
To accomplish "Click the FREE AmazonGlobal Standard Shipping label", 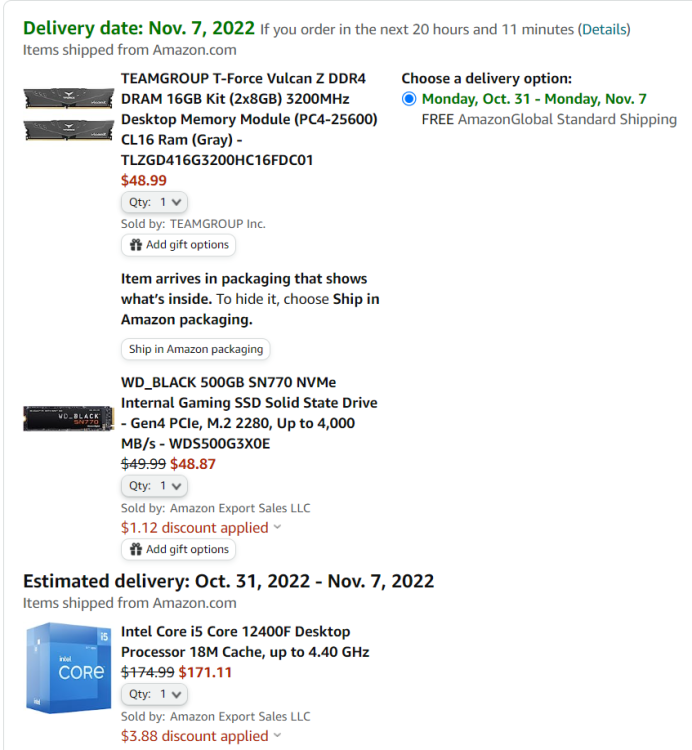I will 549,120.
